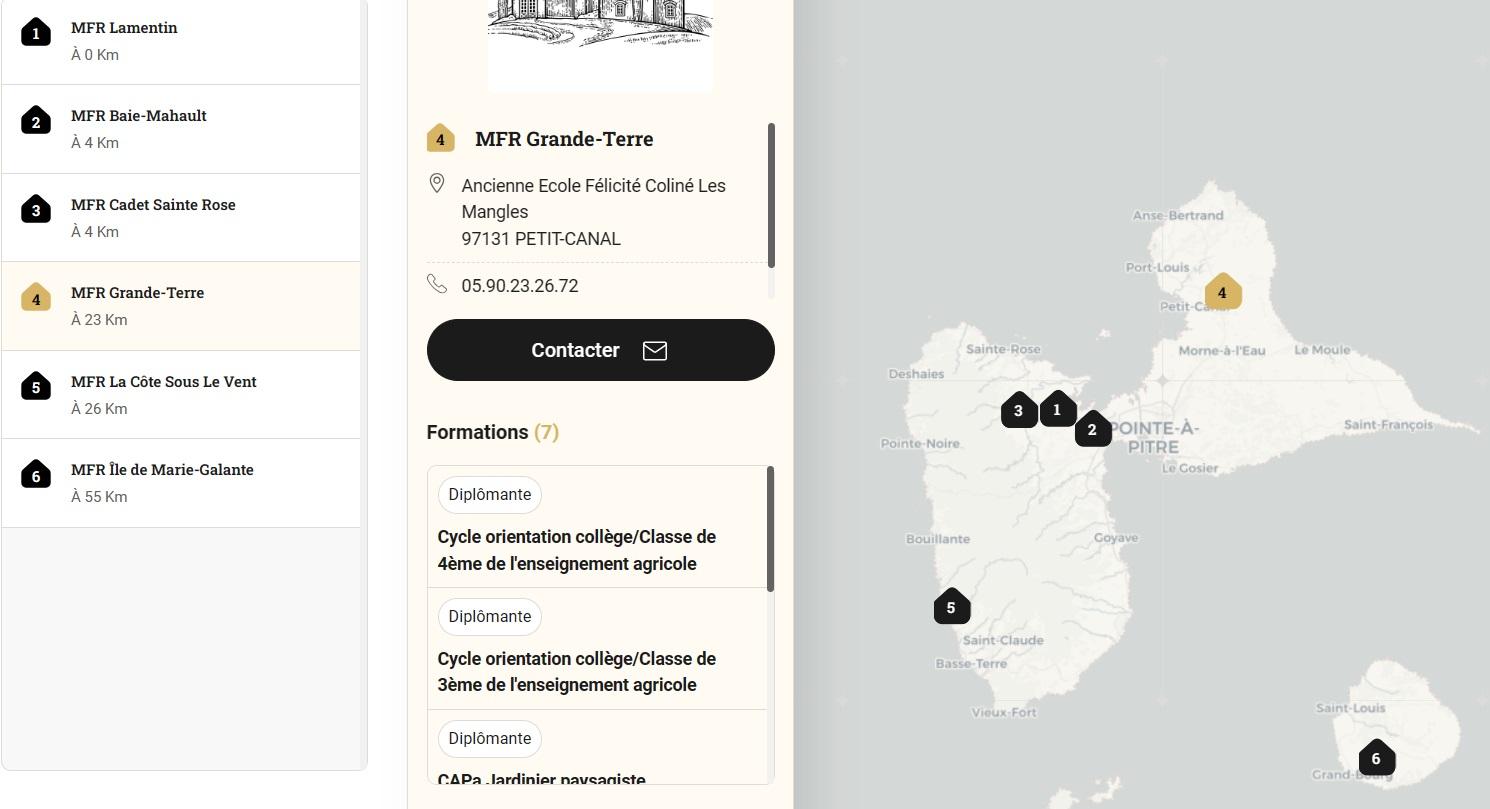This screenshot has height=809, width=1490.
Task: Open the Classe de 4ème formation
Action: [577, 550]
